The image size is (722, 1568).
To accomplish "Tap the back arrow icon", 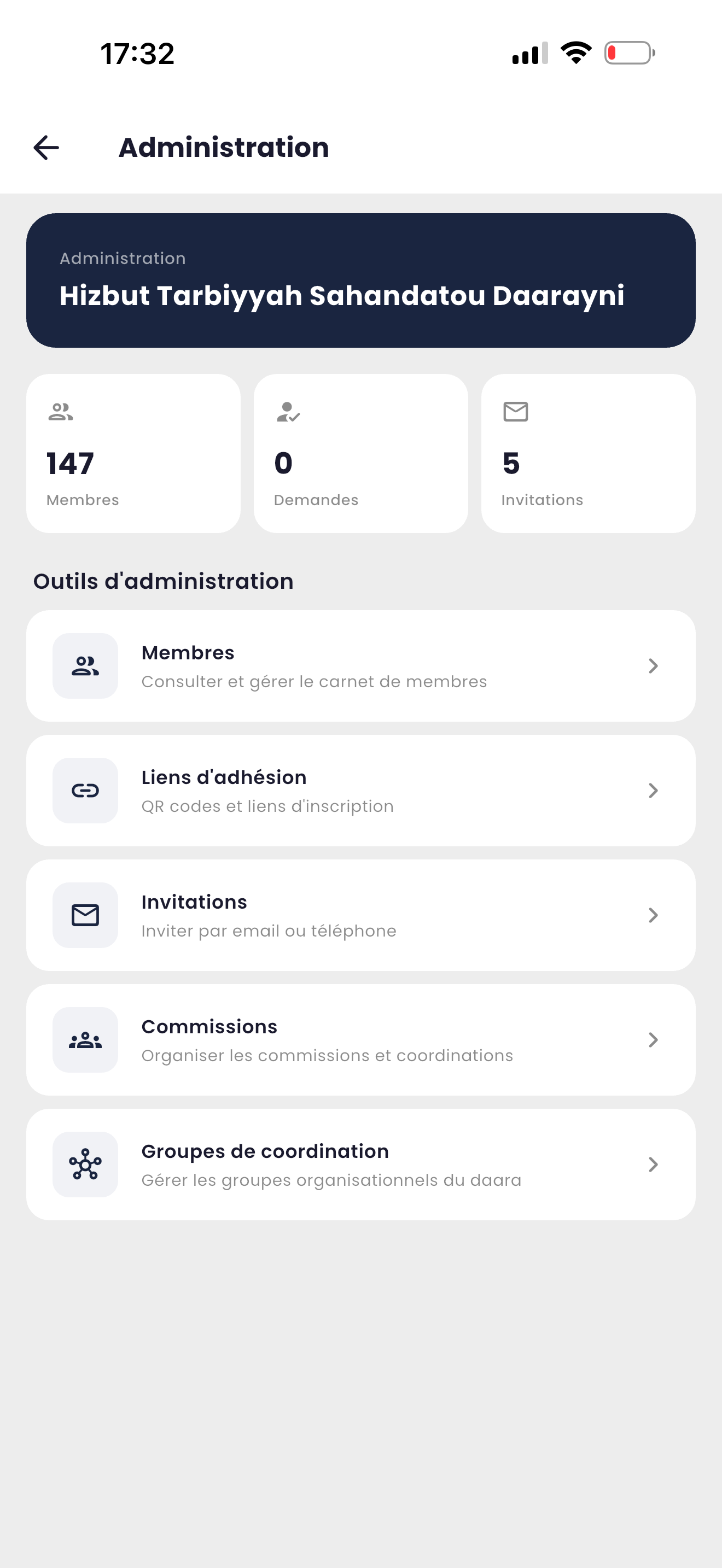I will pyautogui.click(x=46, y=148).
